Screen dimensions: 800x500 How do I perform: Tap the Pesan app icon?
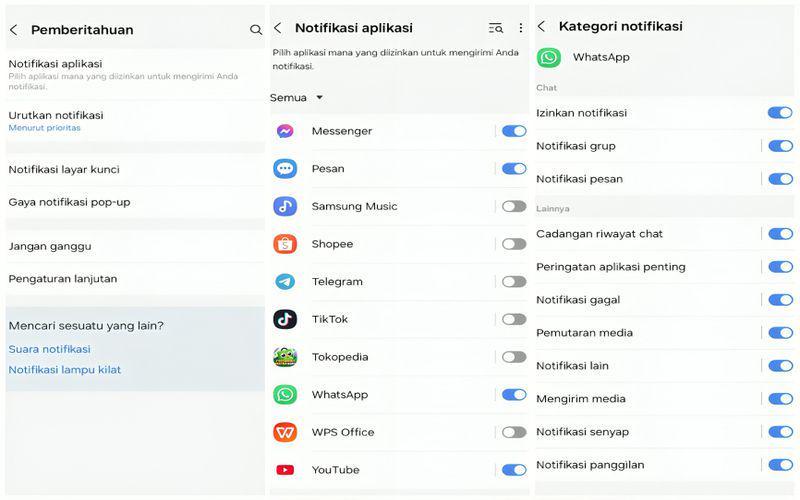285,169
